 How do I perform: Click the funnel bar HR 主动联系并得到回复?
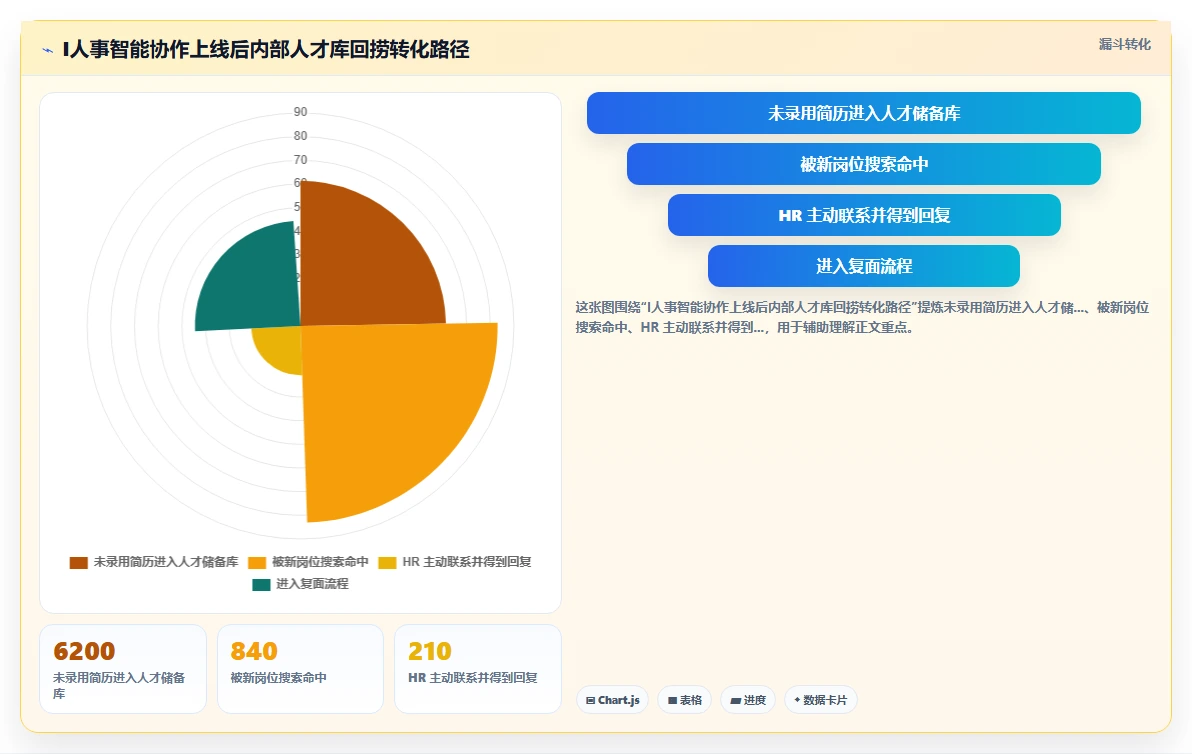864,215
